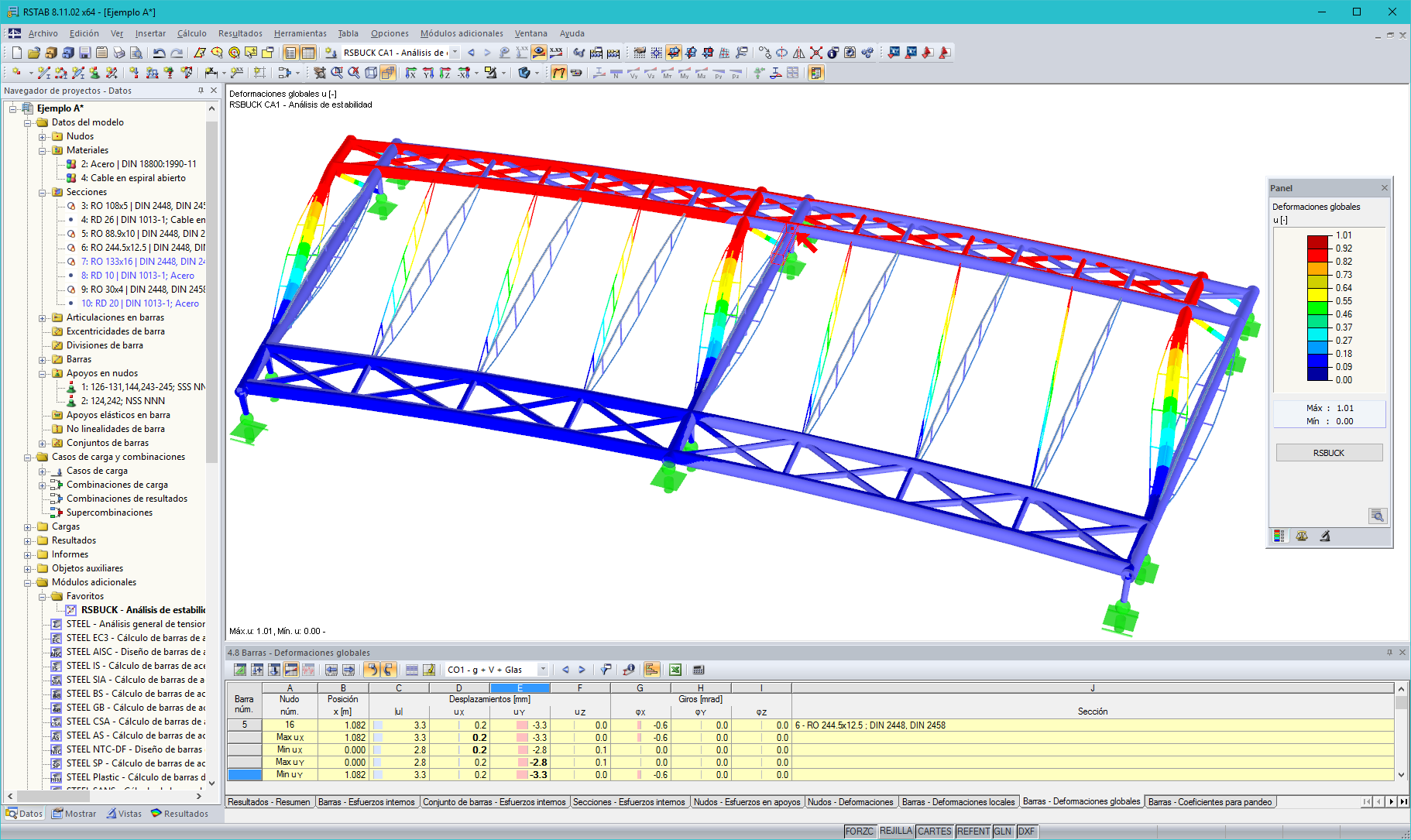
Task: Expand the Nudos tree node
Action: 43,136
